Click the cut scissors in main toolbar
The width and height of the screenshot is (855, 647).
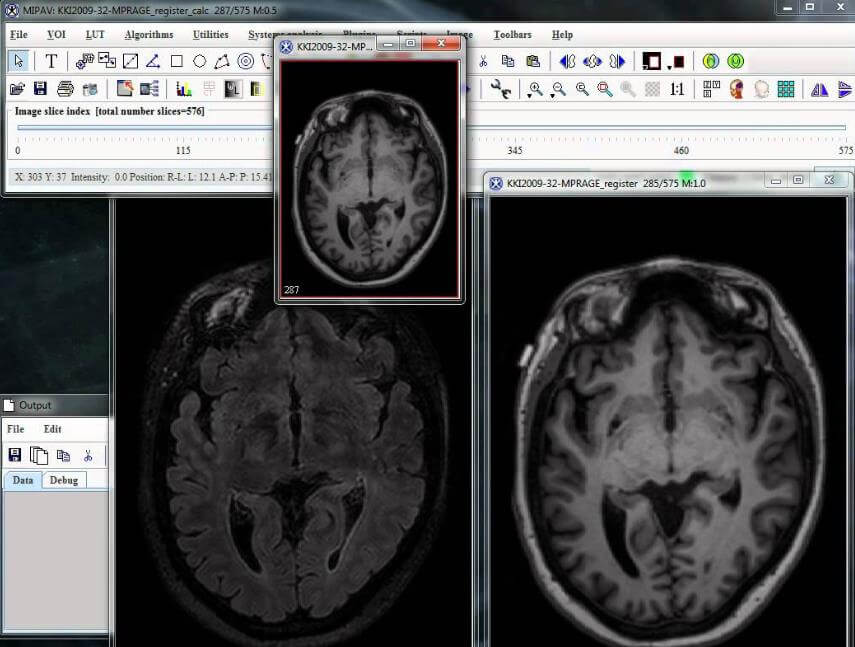click(483, 61)
